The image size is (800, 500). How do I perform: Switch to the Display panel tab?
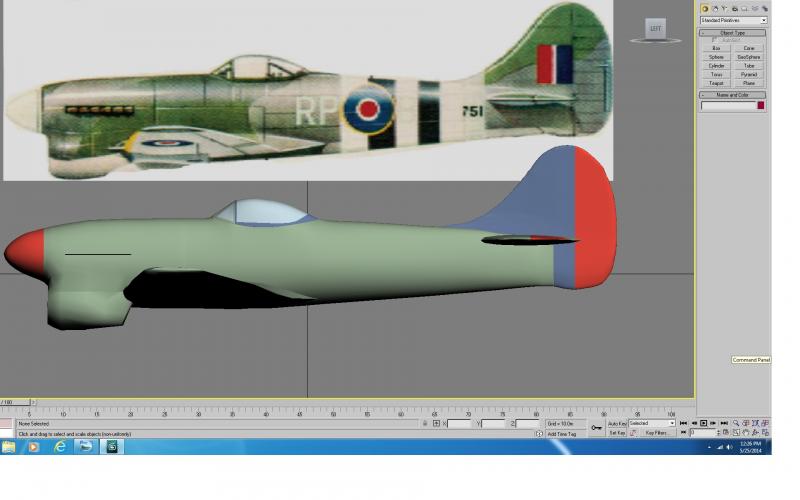pyautogui.click(x=745, y=8)
